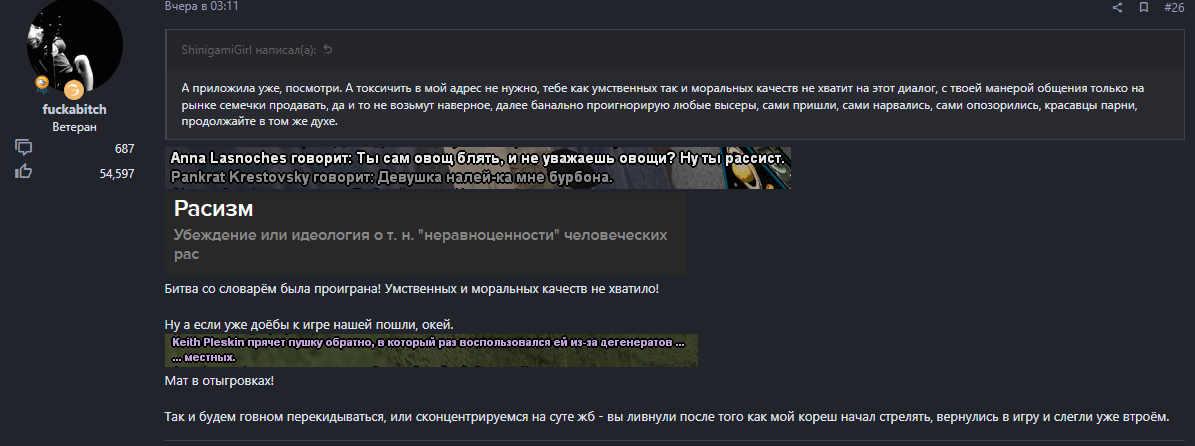Enlarge the Расизм dictionary definition image
Viewport: 1195px width, 446px height.
point(425,233)
